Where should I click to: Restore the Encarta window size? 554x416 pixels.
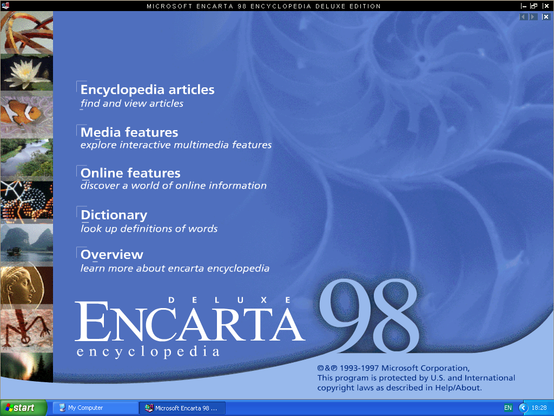(534, 6)
